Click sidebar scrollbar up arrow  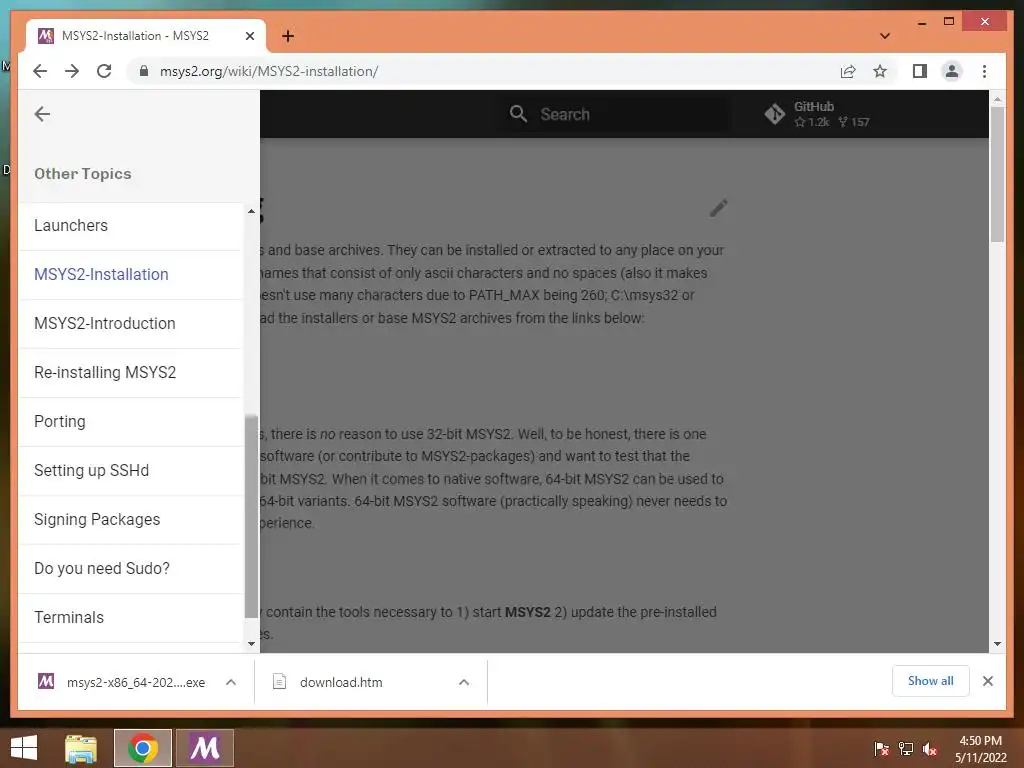pyautogui.click(x=251, y=211)
